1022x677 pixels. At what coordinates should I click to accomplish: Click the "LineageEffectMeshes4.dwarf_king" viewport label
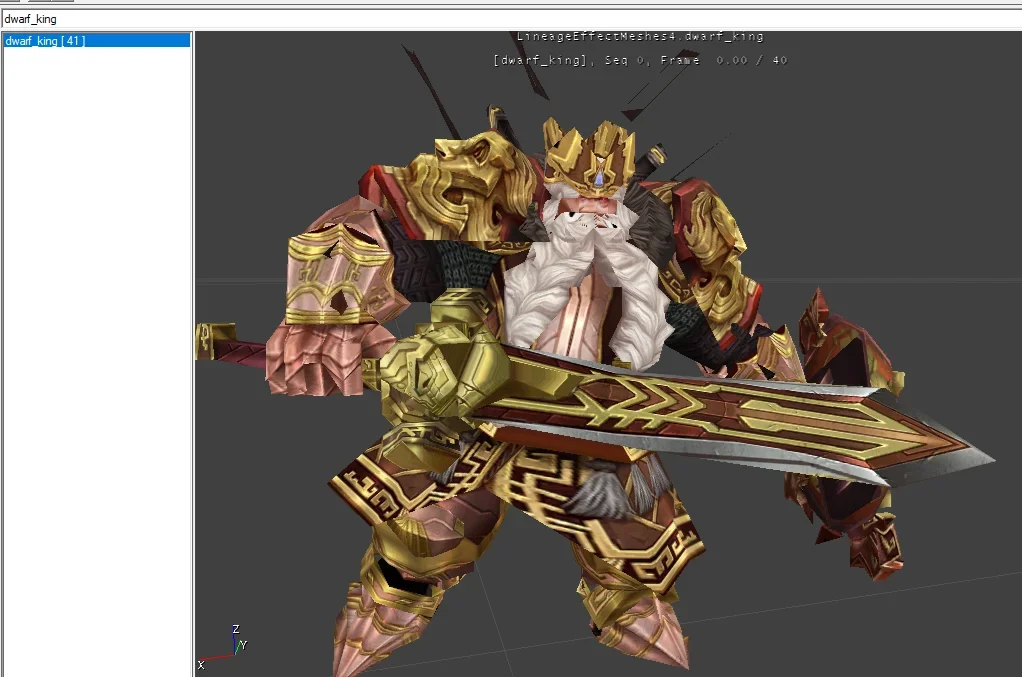[x=640, y=36]
